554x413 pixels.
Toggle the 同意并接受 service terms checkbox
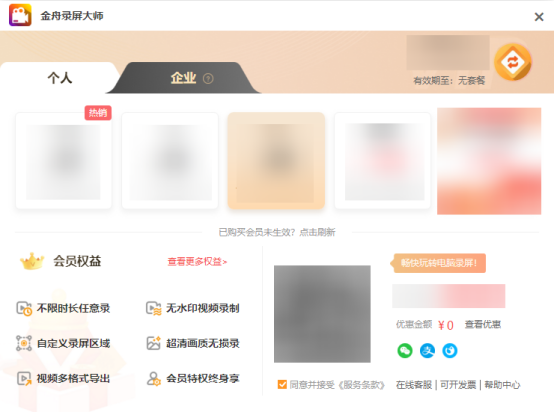coord(282,384)
